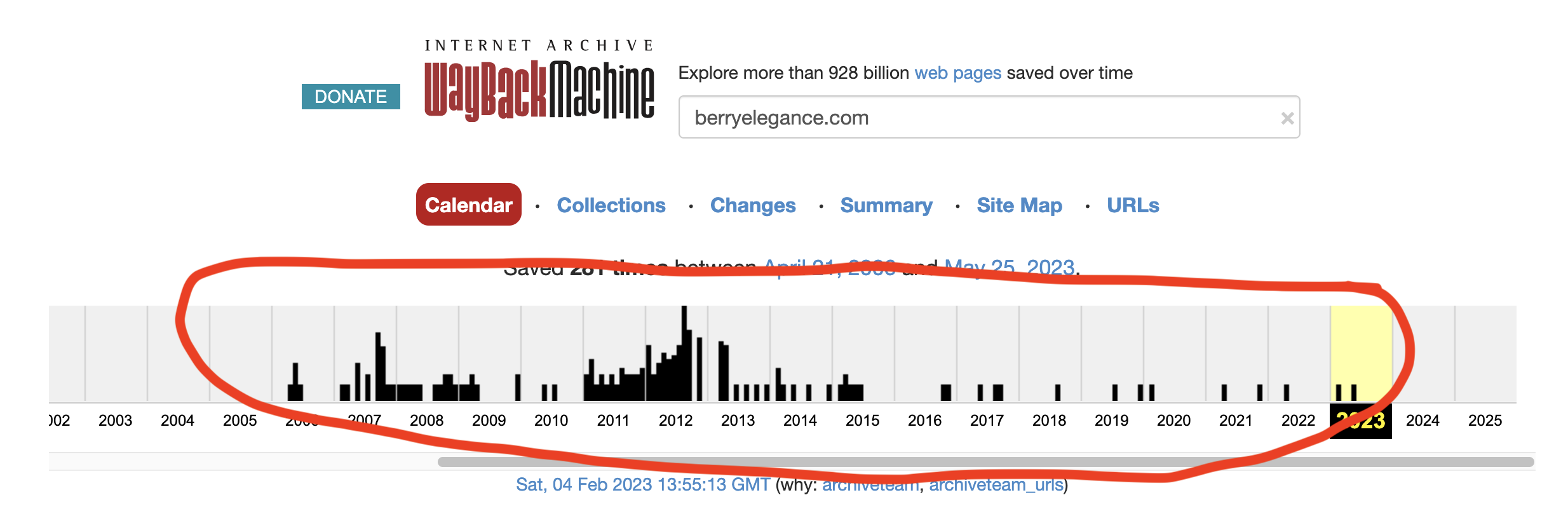
Task: Select year 2004 on the timeline
Action: (x=178, y=421)
